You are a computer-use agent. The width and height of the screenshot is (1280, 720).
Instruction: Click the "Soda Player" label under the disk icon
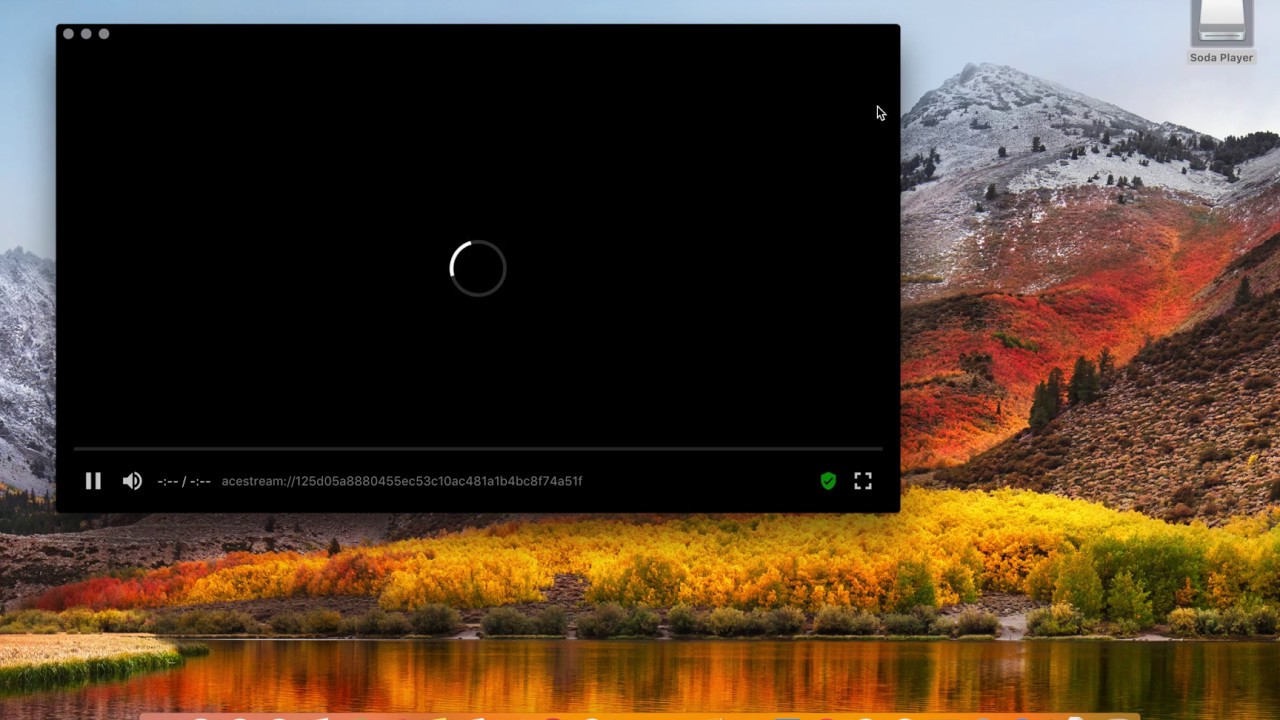(x=1221, y=58)
